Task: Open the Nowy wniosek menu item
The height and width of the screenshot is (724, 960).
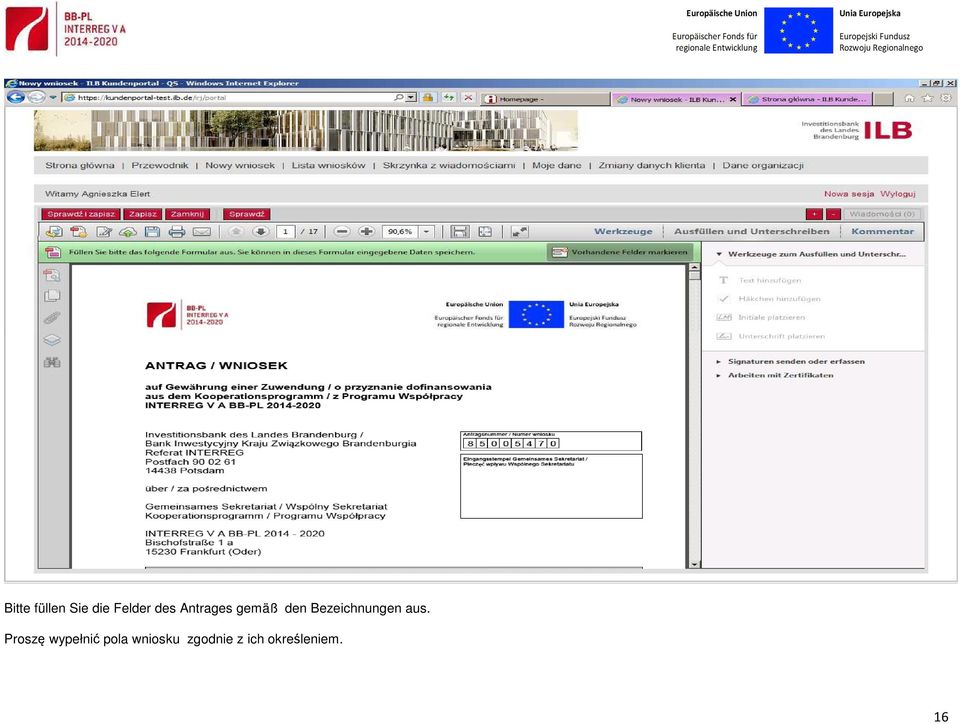Action: 240,165
